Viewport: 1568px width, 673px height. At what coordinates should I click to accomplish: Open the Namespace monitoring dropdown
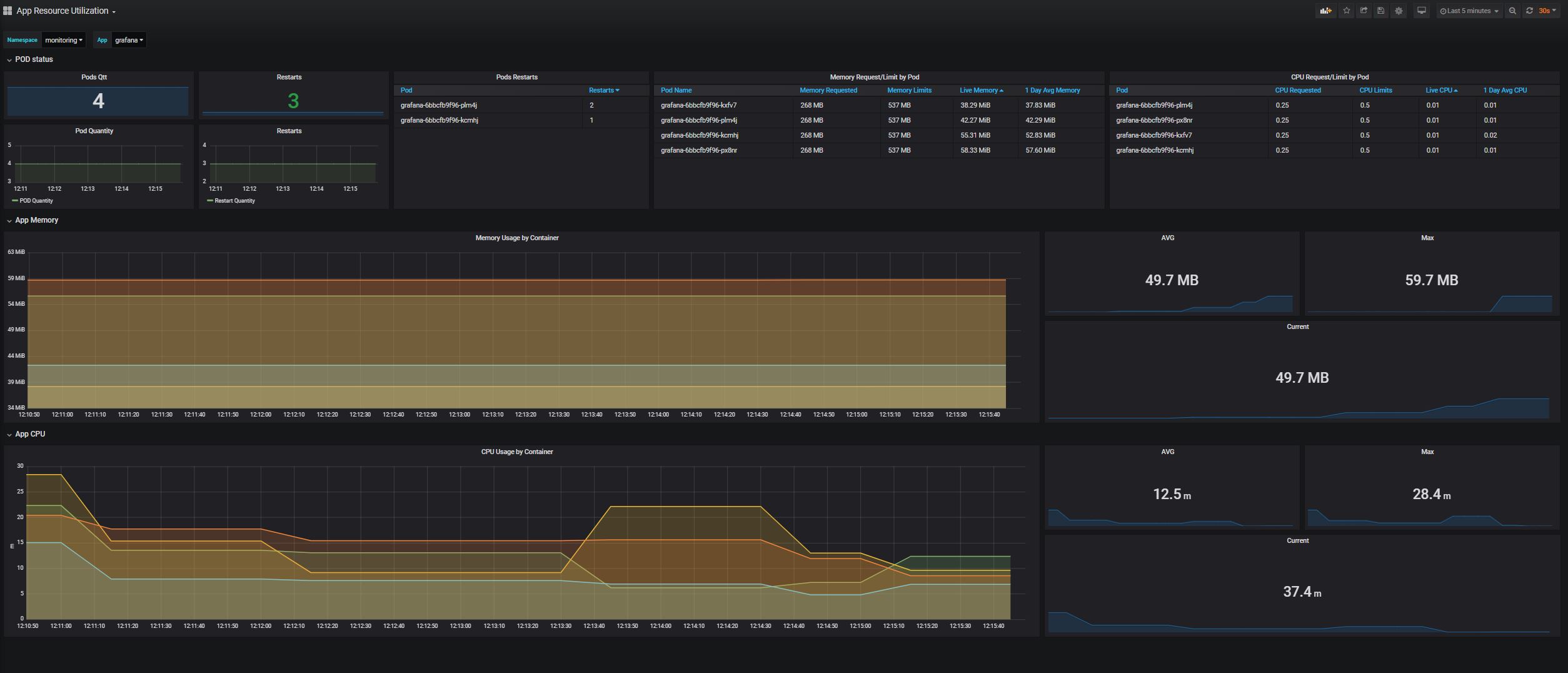(x=63, y=40)
